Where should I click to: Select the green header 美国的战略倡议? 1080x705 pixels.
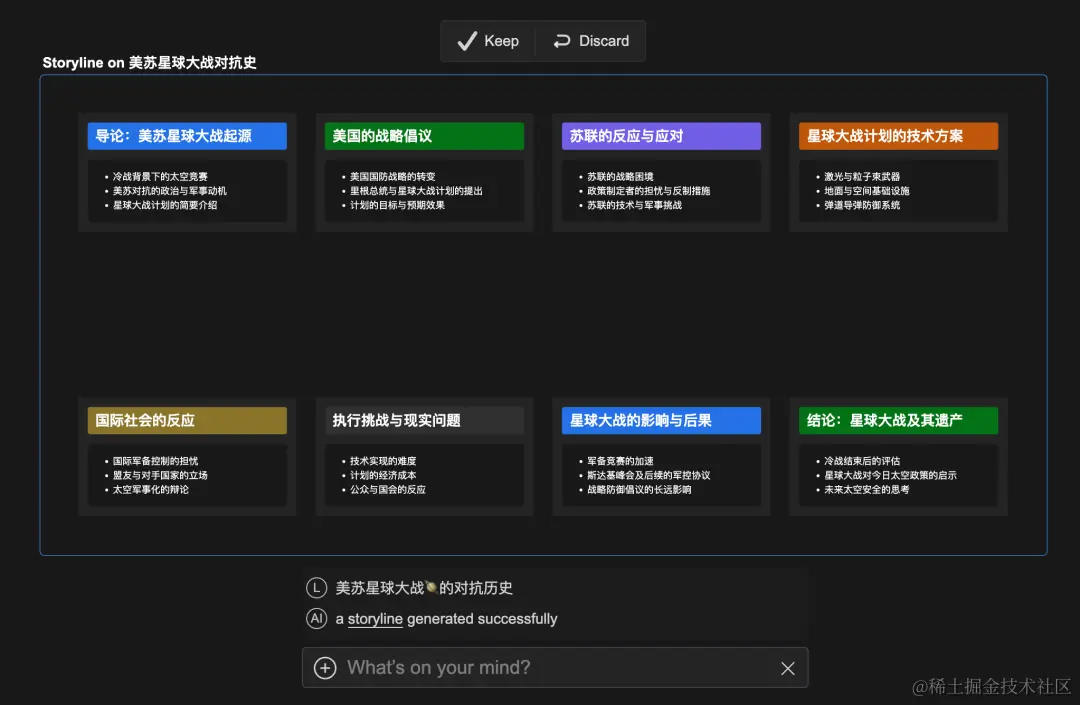(x=424, y=136)
